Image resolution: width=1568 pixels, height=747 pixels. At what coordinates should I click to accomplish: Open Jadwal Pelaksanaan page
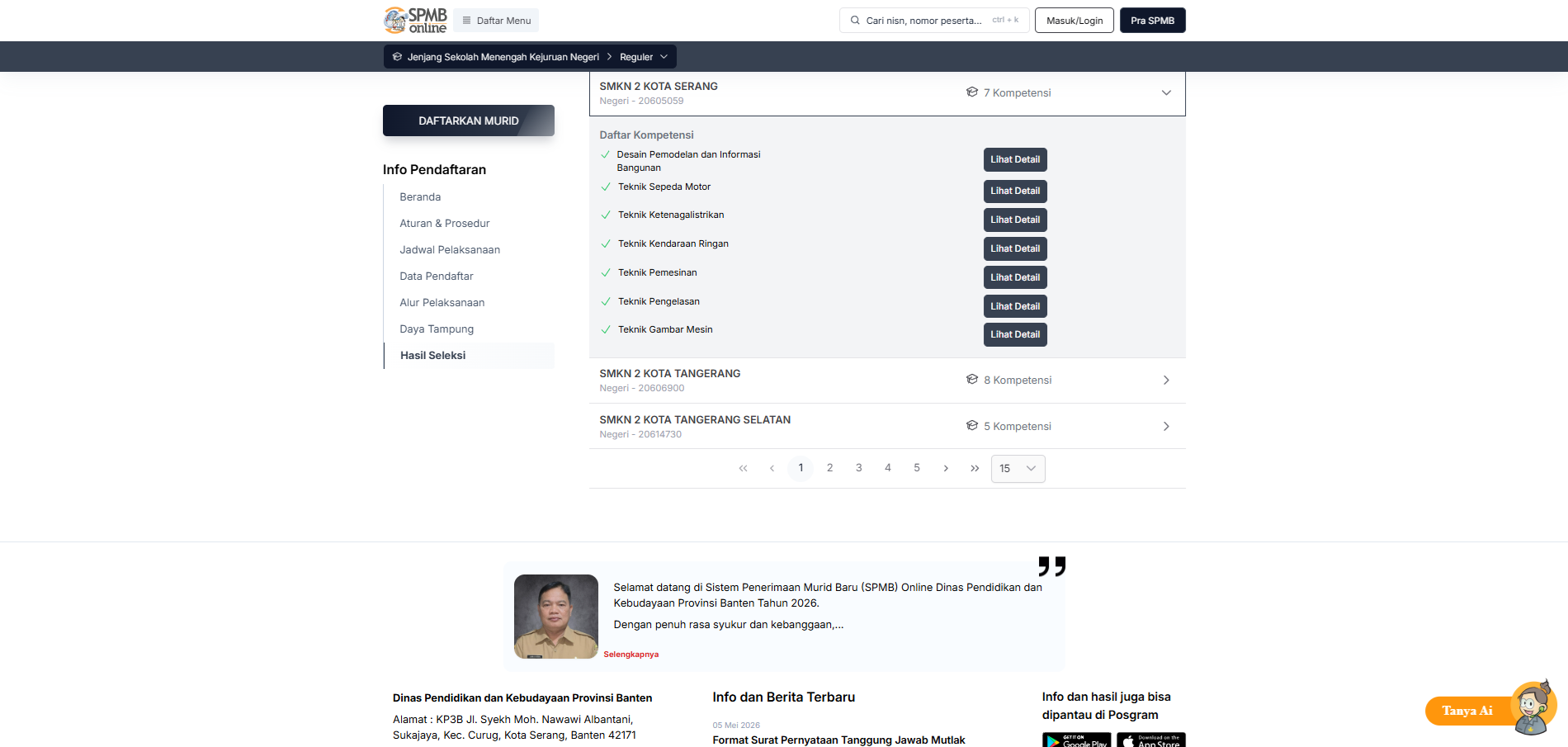coord(450,250)
